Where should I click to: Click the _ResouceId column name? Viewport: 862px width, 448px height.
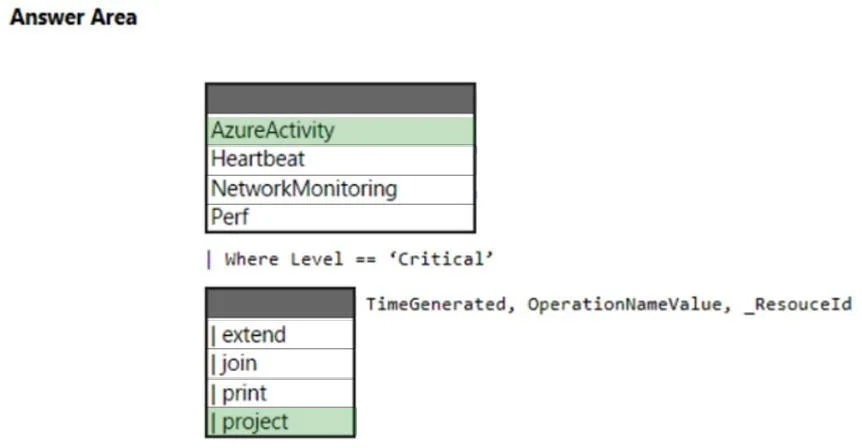click(x=798, y=304)
